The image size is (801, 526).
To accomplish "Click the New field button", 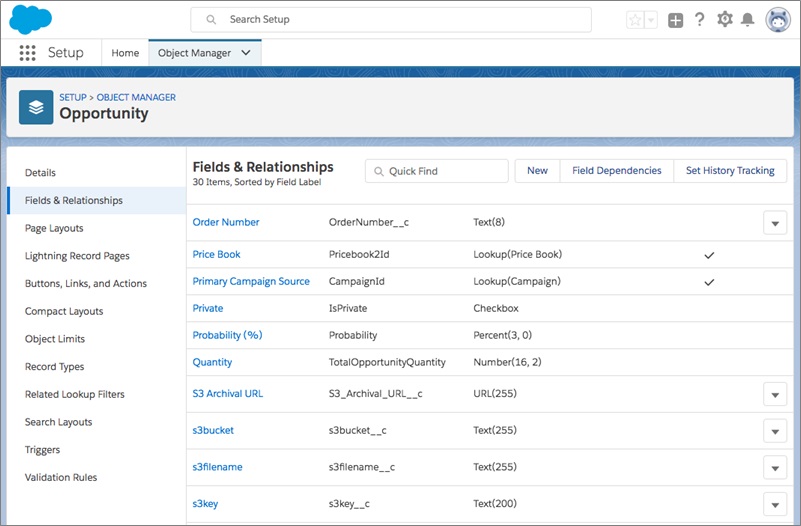I will point(537,171).
